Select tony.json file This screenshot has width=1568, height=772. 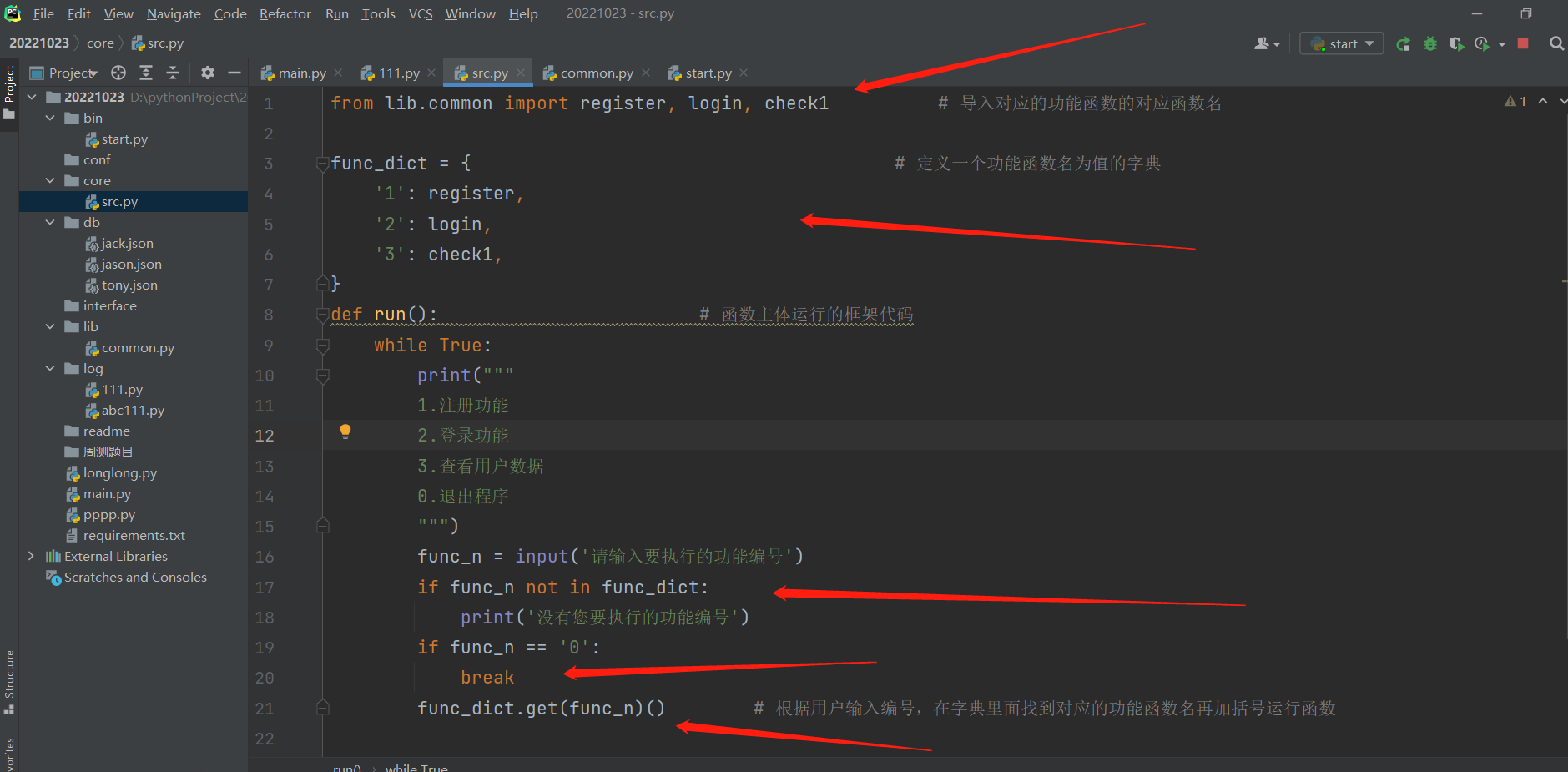(129, 285)
